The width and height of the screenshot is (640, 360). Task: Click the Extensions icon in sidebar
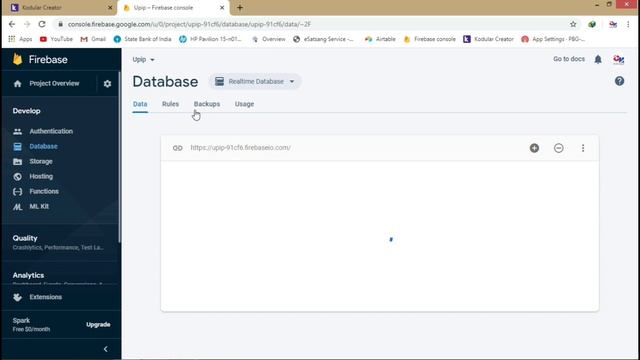pyautogui.click(x=18, y=297)
